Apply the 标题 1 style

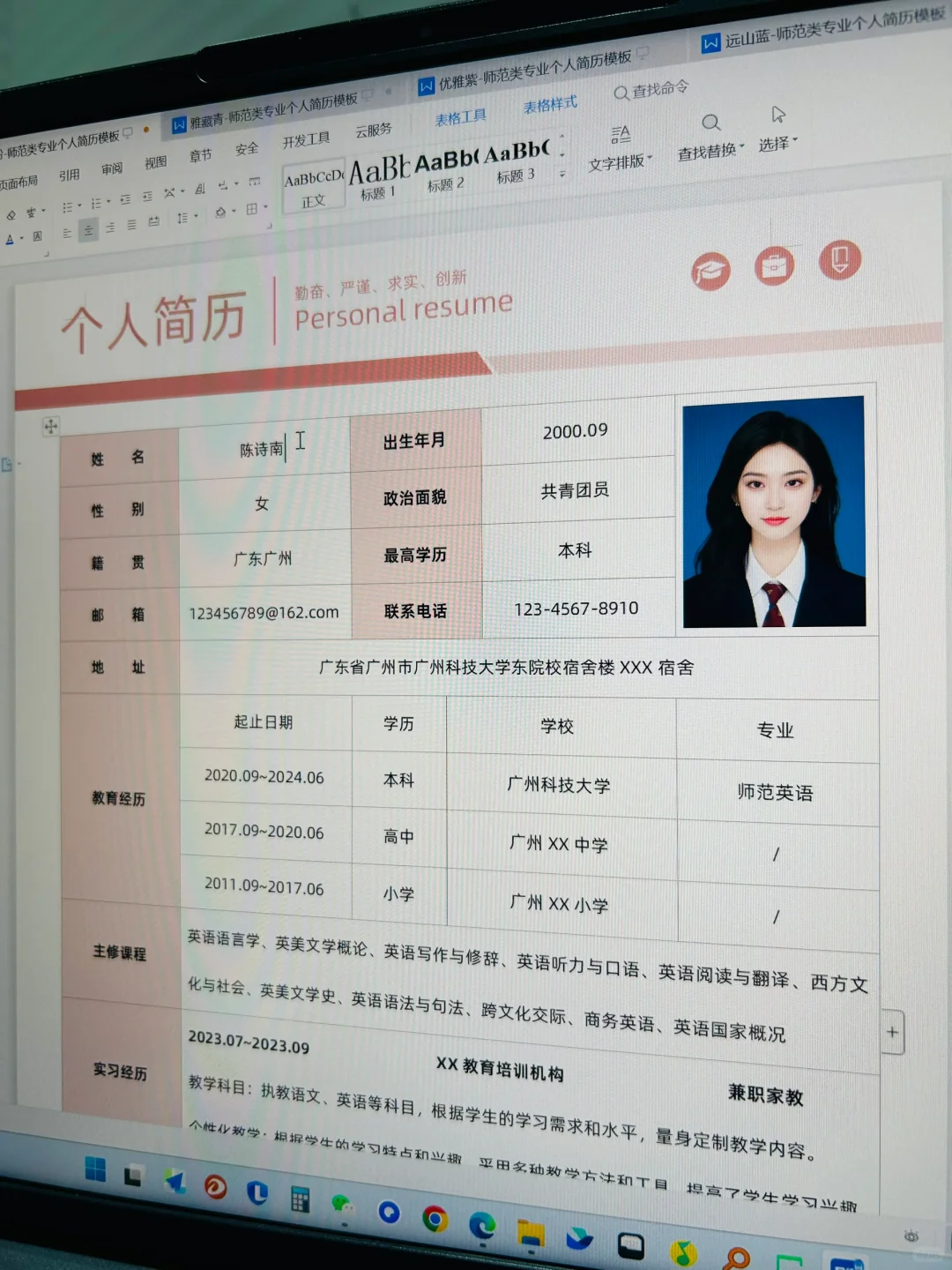(379, 180)
